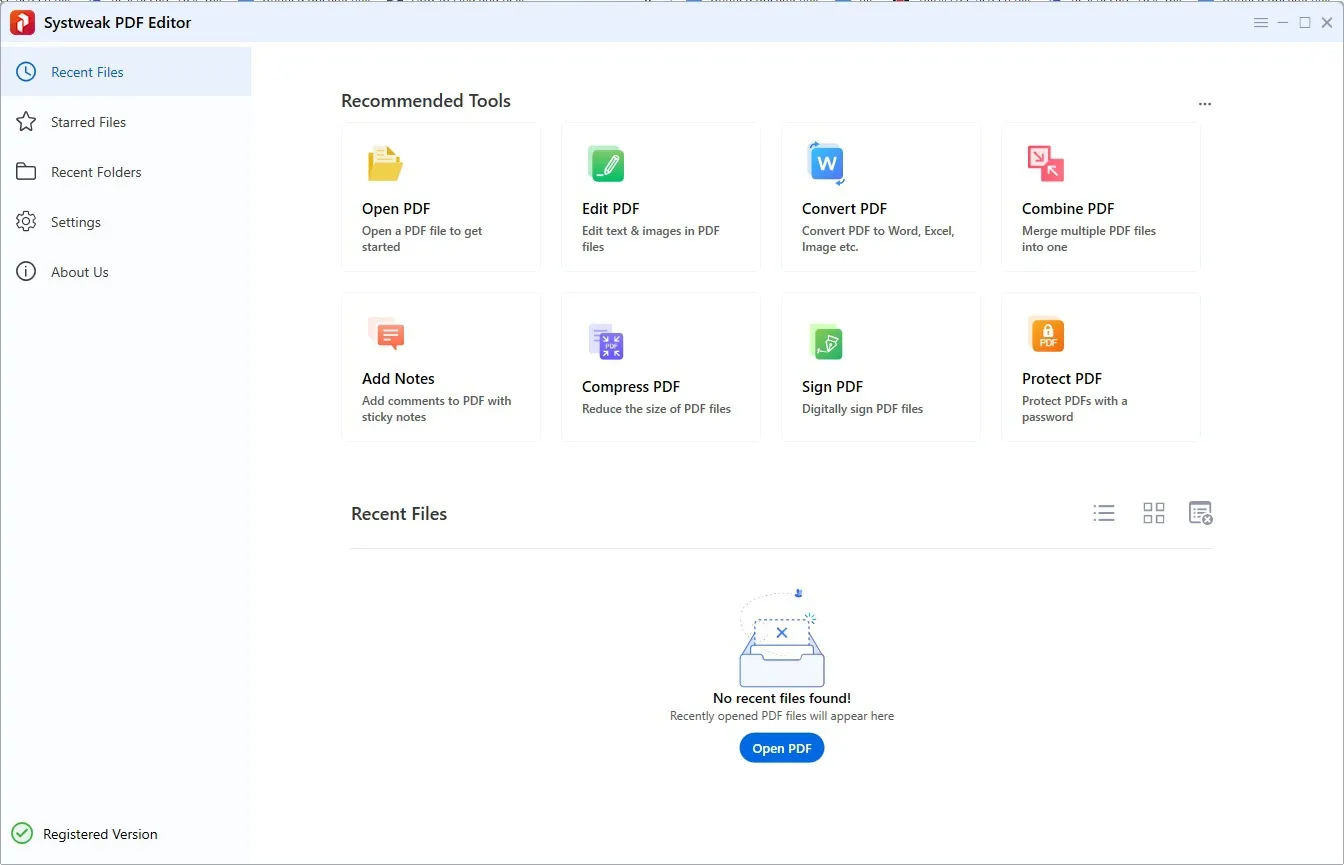Click the Compress PDF card title

click(631, 387)
